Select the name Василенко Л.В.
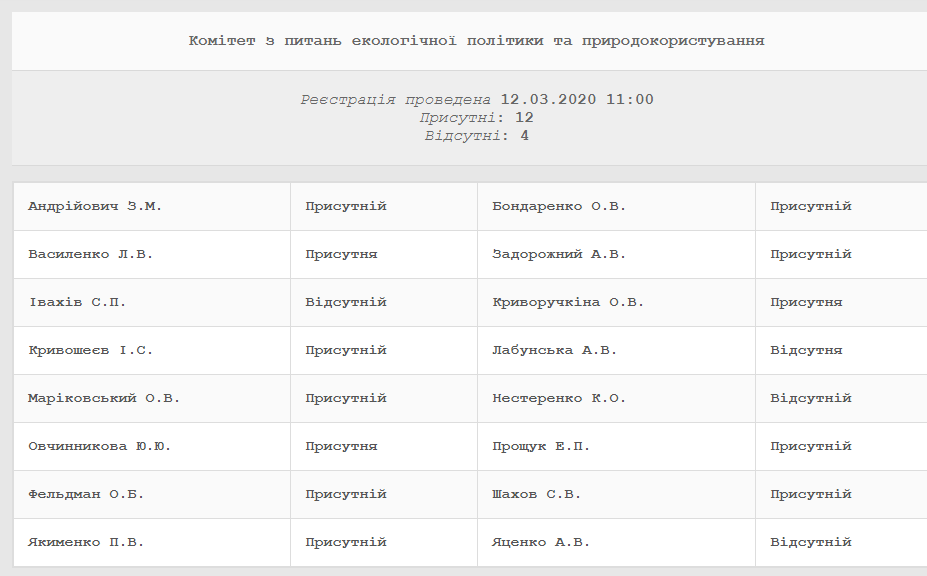The height and width of the screenshot is (576, 927). click(x=91, y=254)
